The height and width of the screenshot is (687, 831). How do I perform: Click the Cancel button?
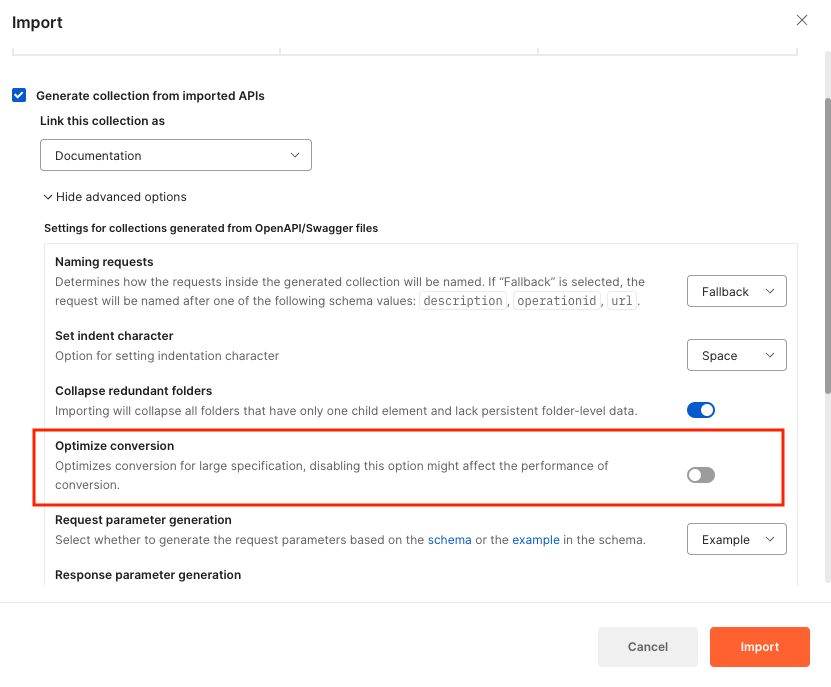point(647,647)
